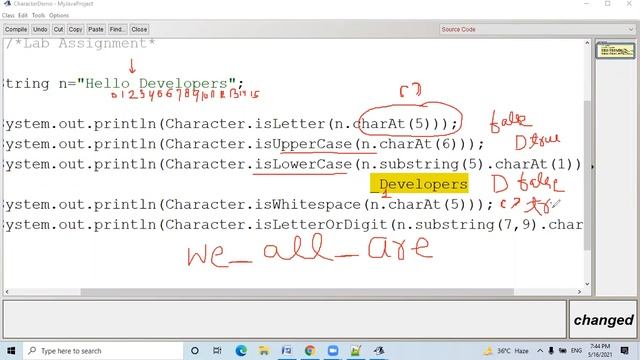Click the horizontal scrollbar left arrow
640x360 pixels.
tap(7, 292)
